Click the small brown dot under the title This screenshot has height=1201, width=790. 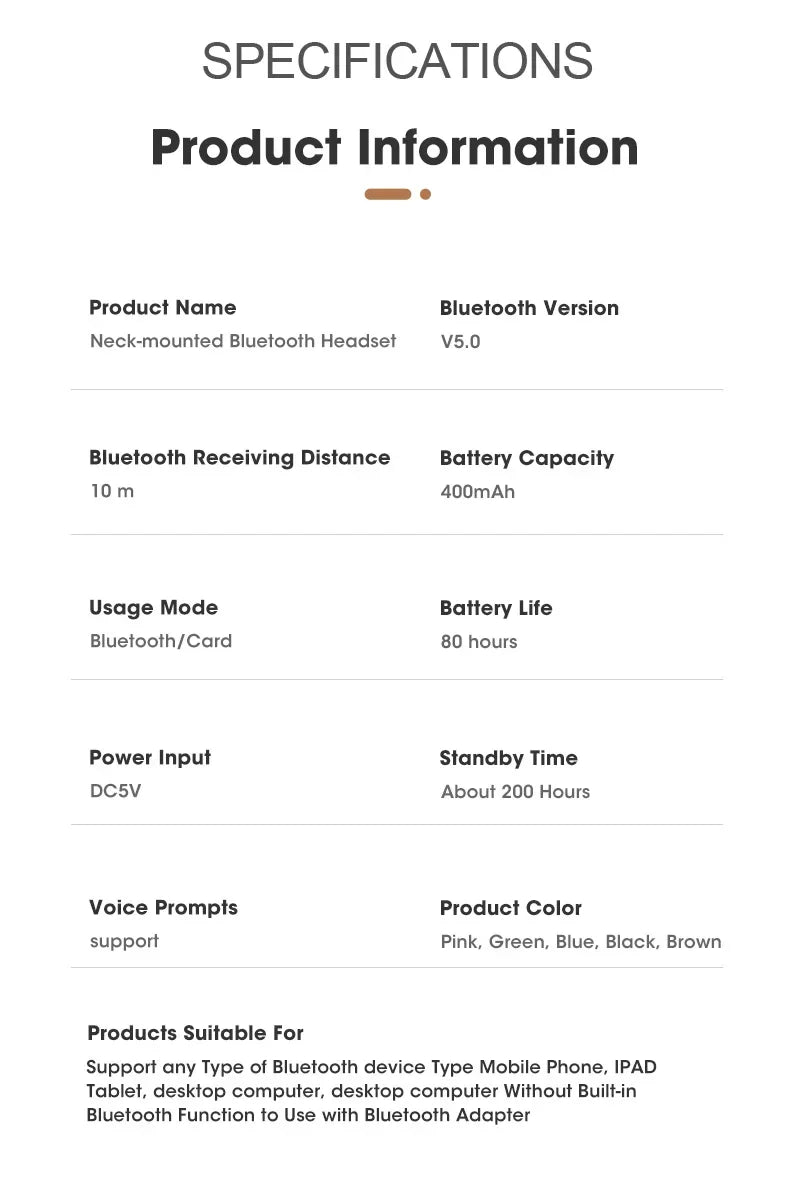(x=425, y=194)
